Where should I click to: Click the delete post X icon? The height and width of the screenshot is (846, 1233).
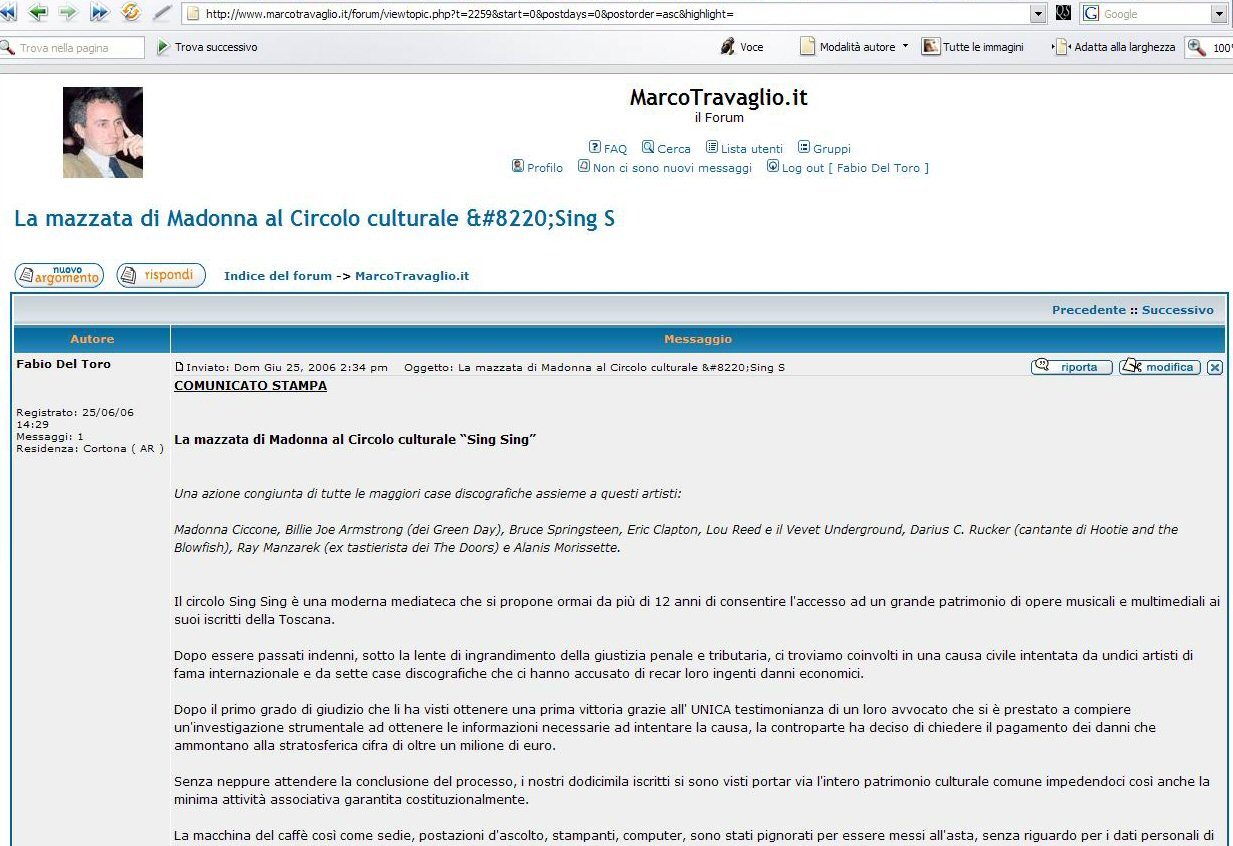coord(1214,367)
